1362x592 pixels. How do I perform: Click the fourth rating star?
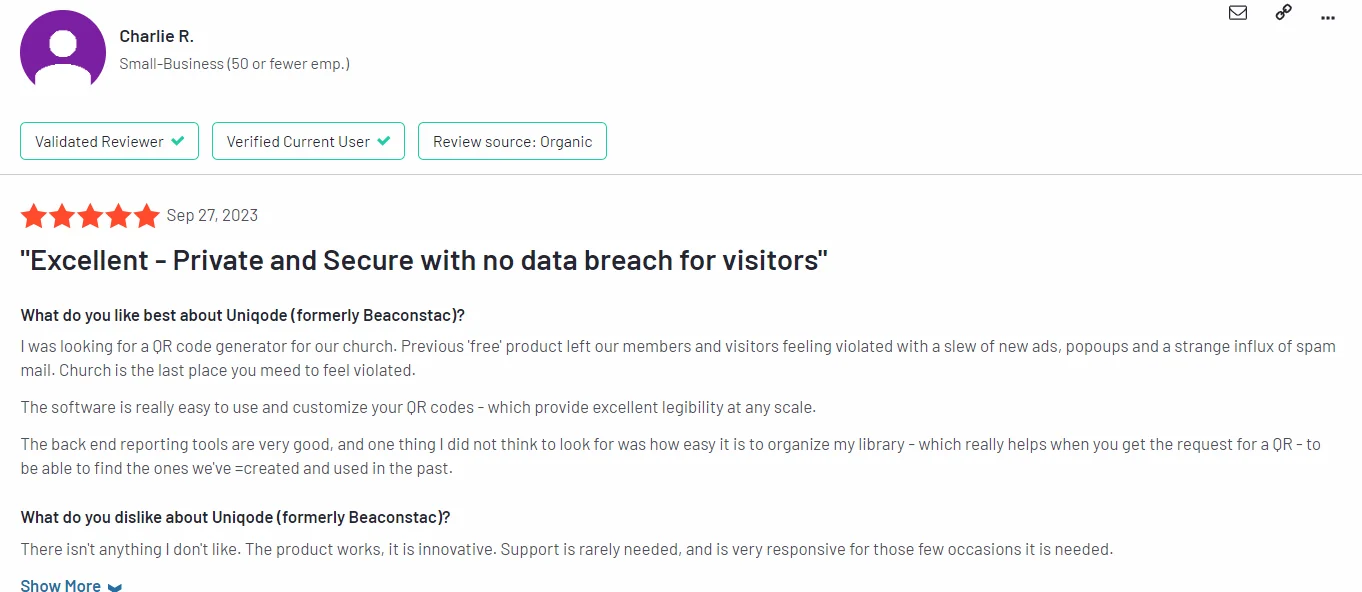118,216
